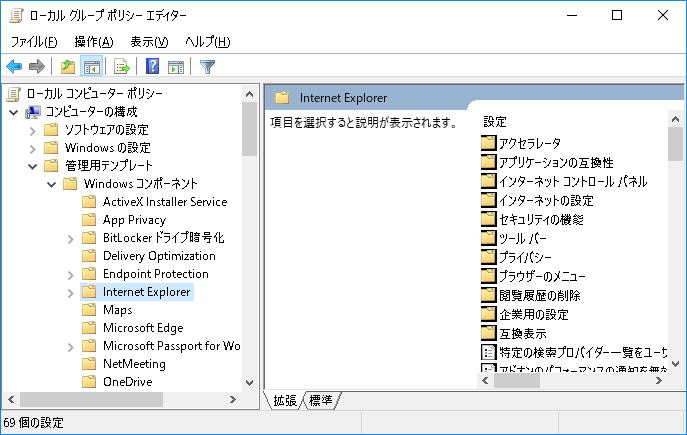Click the settings list scroll up arrow
The width and height of the screenshot is (687, 435).
coord(675,119)
